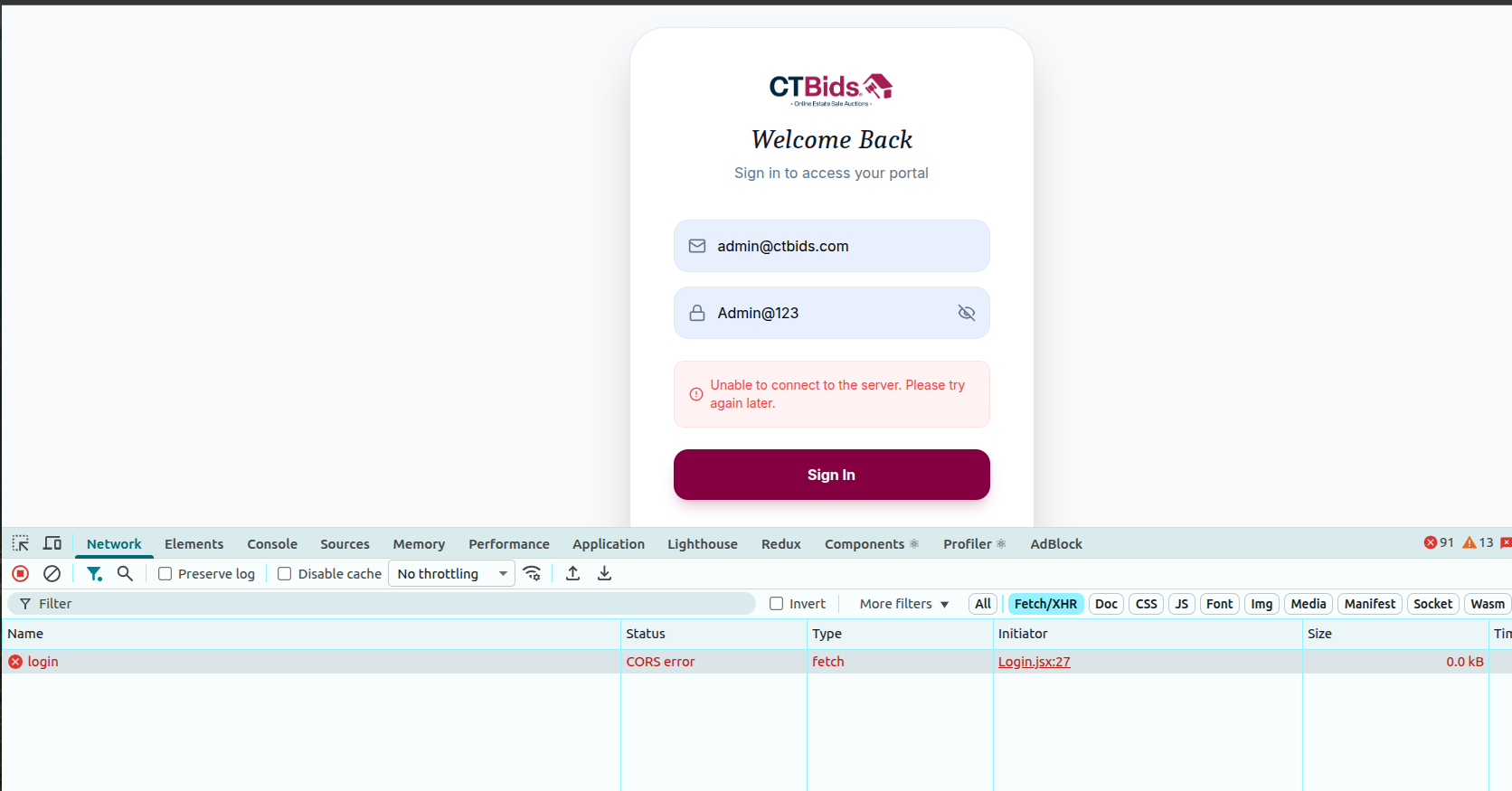Viewport: 1512px width, 791px height.
Task: Sort by the Initiator column header
Action: pyautogui.click(x=1148, y=634)
